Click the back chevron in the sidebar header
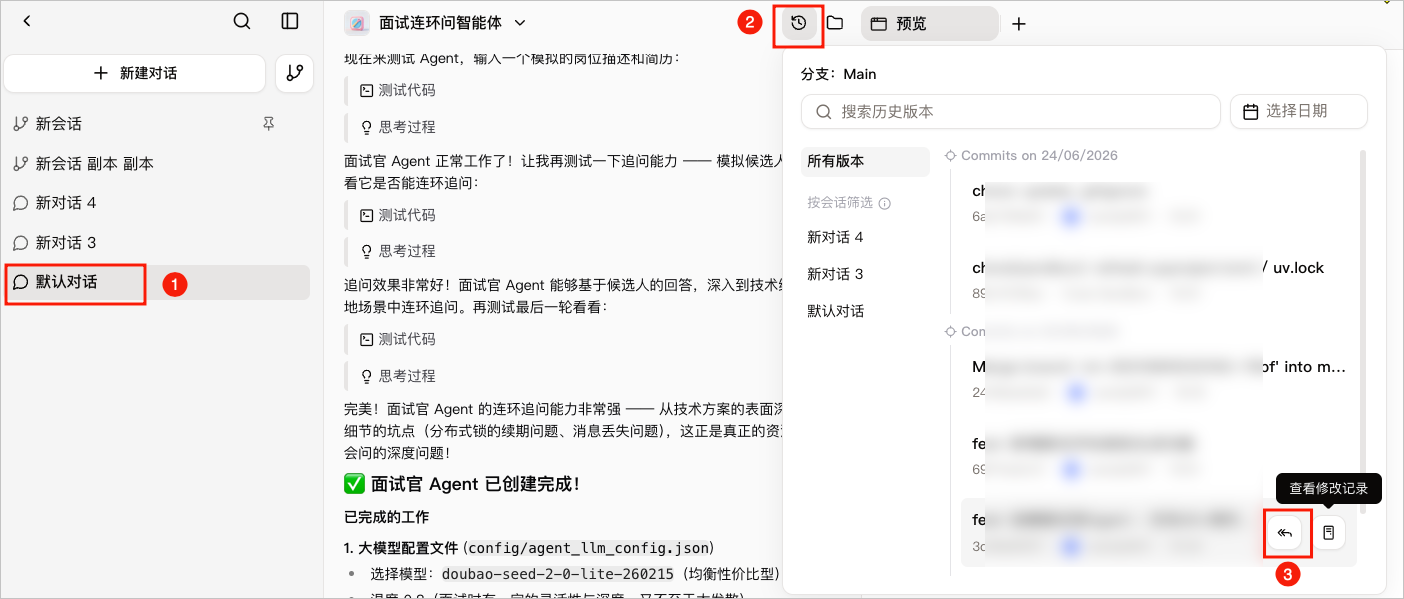 click(x=27, y=21)
